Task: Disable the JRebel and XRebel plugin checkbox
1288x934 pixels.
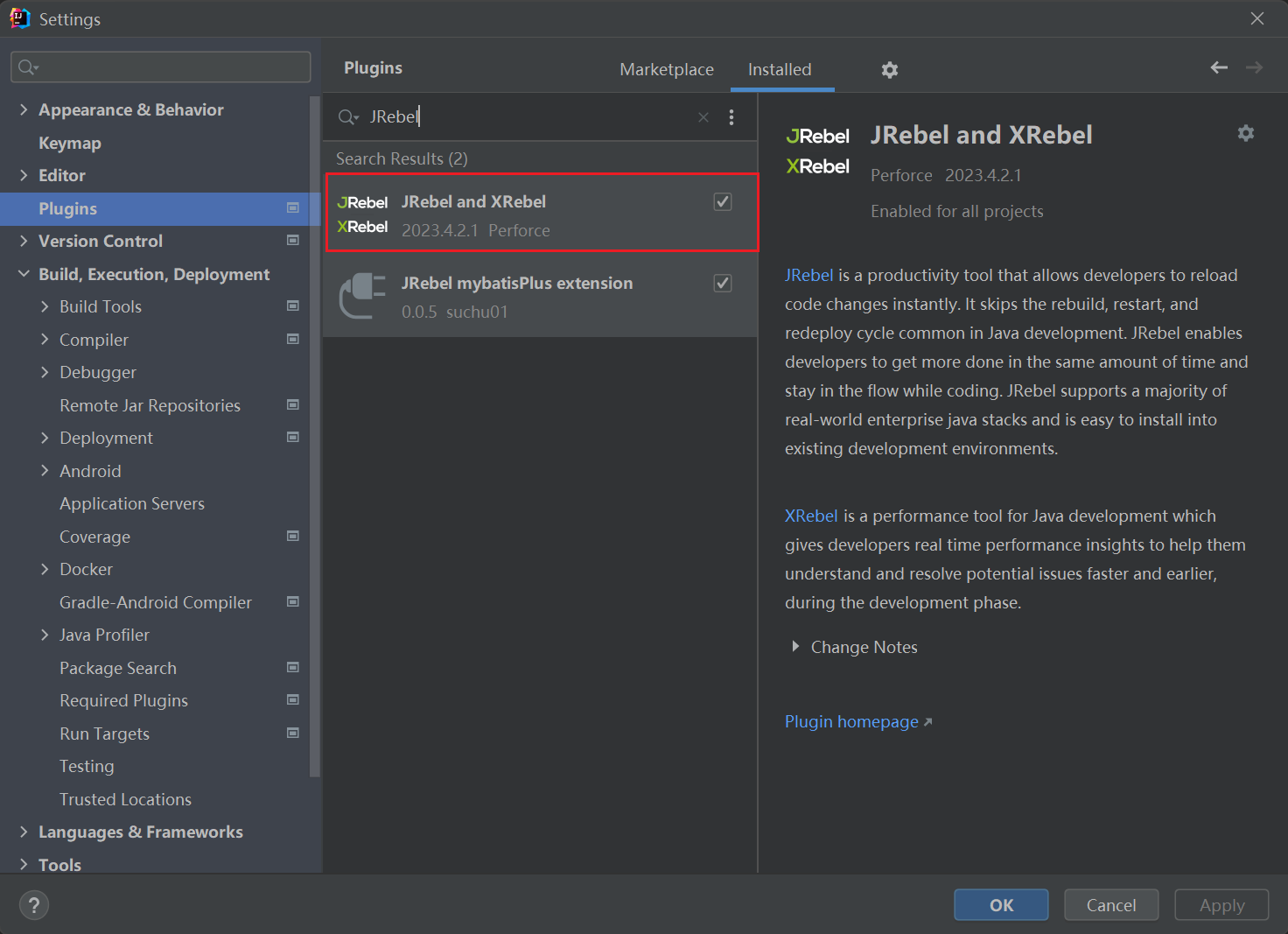Action: (723, 202)
